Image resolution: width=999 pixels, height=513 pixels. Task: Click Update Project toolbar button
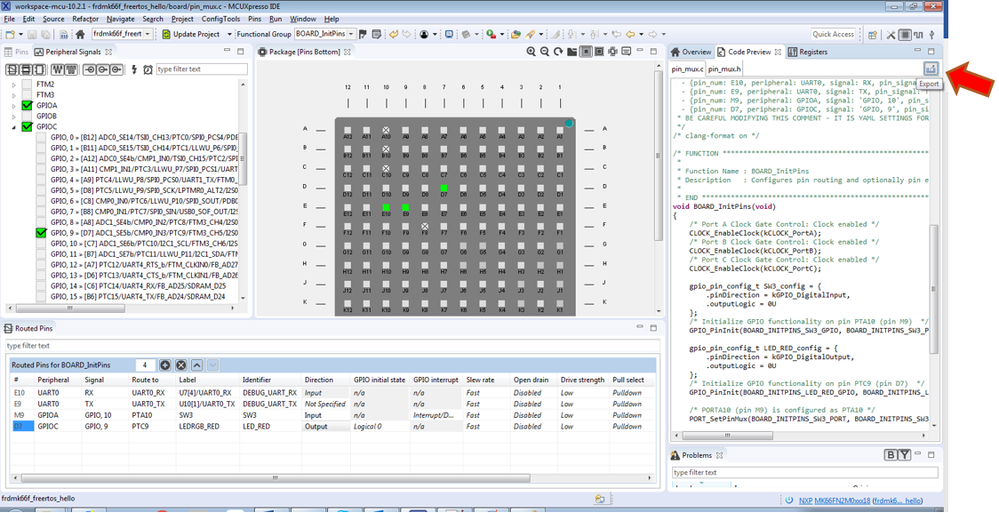tap(190, 34)
